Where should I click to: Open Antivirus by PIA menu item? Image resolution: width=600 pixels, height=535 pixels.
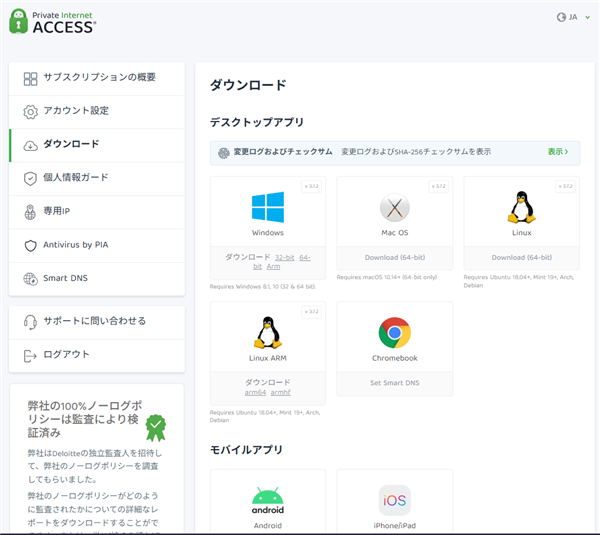tap(97, 245)
